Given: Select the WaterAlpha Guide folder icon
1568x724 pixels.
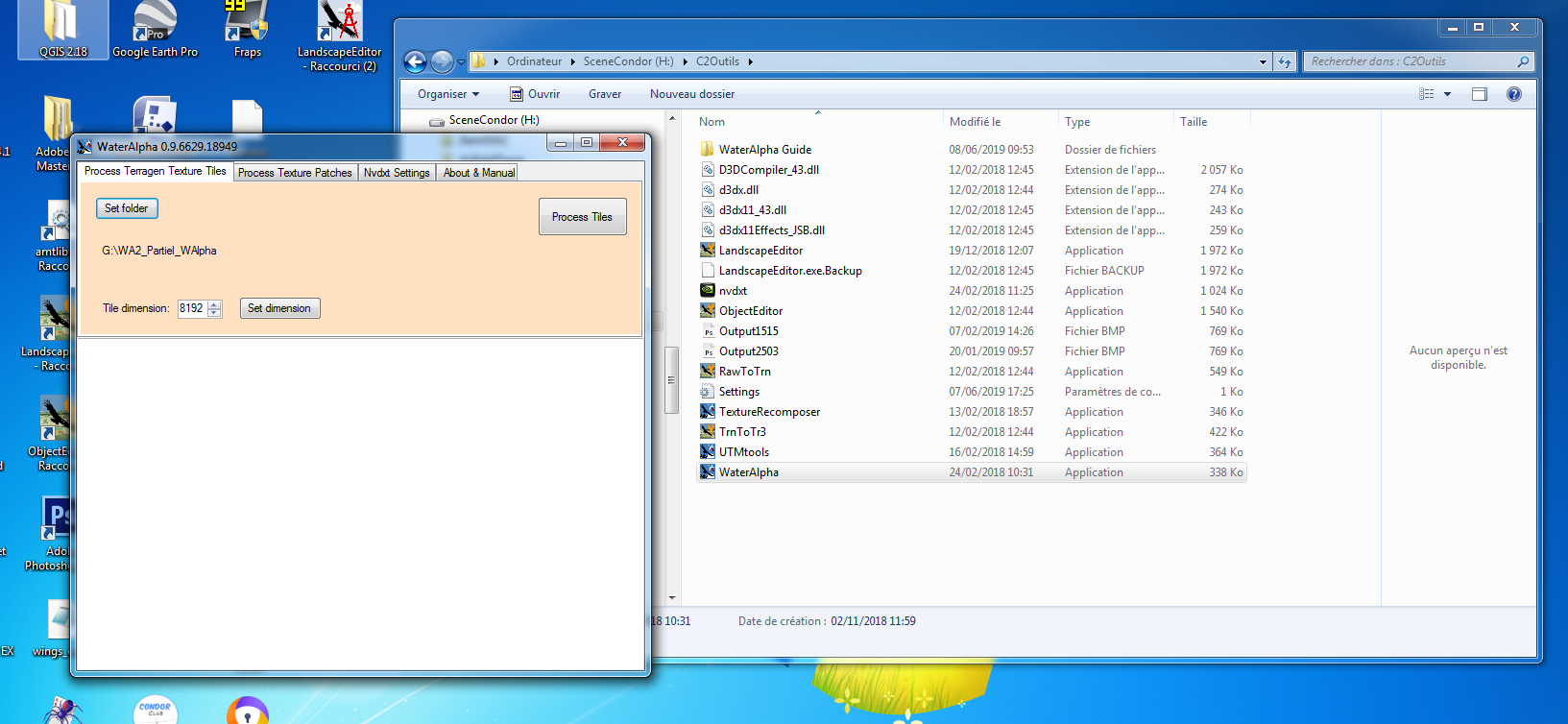Looking at the screenshot, I should pos(708,150).
